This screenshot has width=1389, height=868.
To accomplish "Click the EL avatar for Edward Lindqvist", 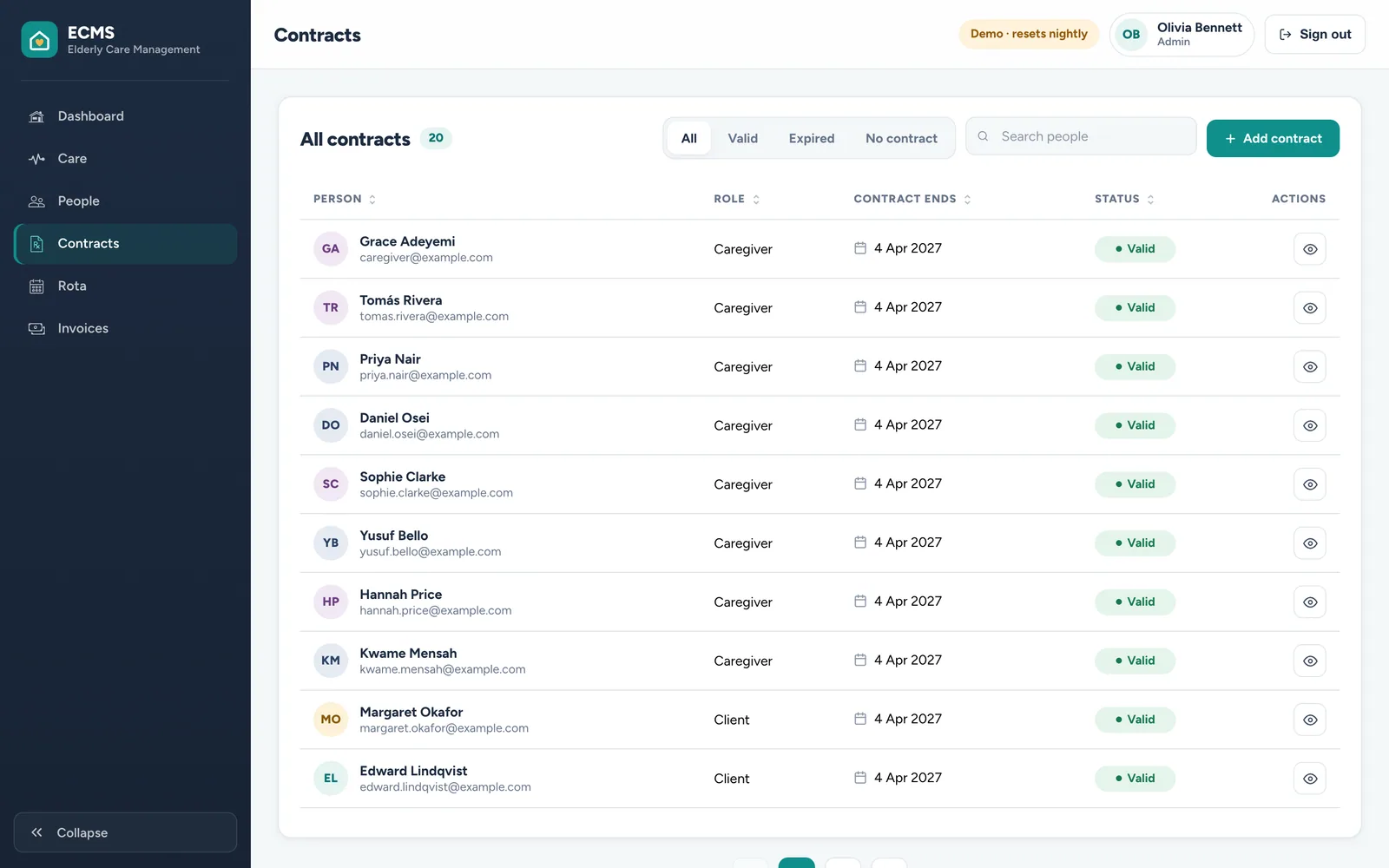I will (331, 779).
